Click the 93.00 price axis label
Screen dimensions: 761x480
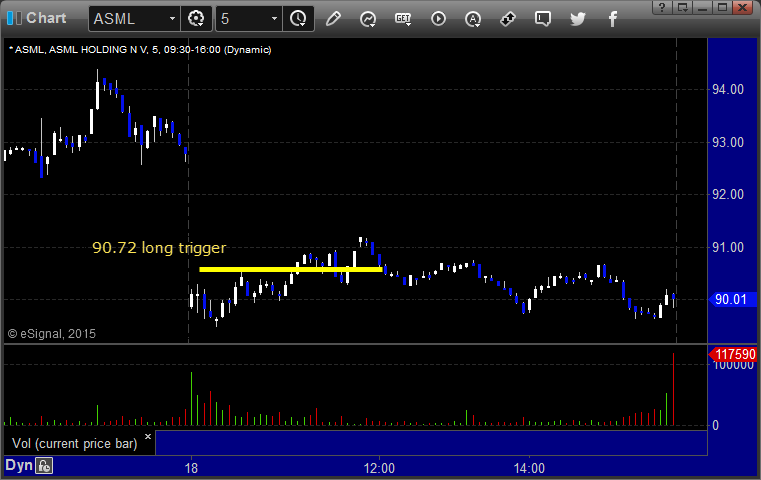click(x=728, y=142)
